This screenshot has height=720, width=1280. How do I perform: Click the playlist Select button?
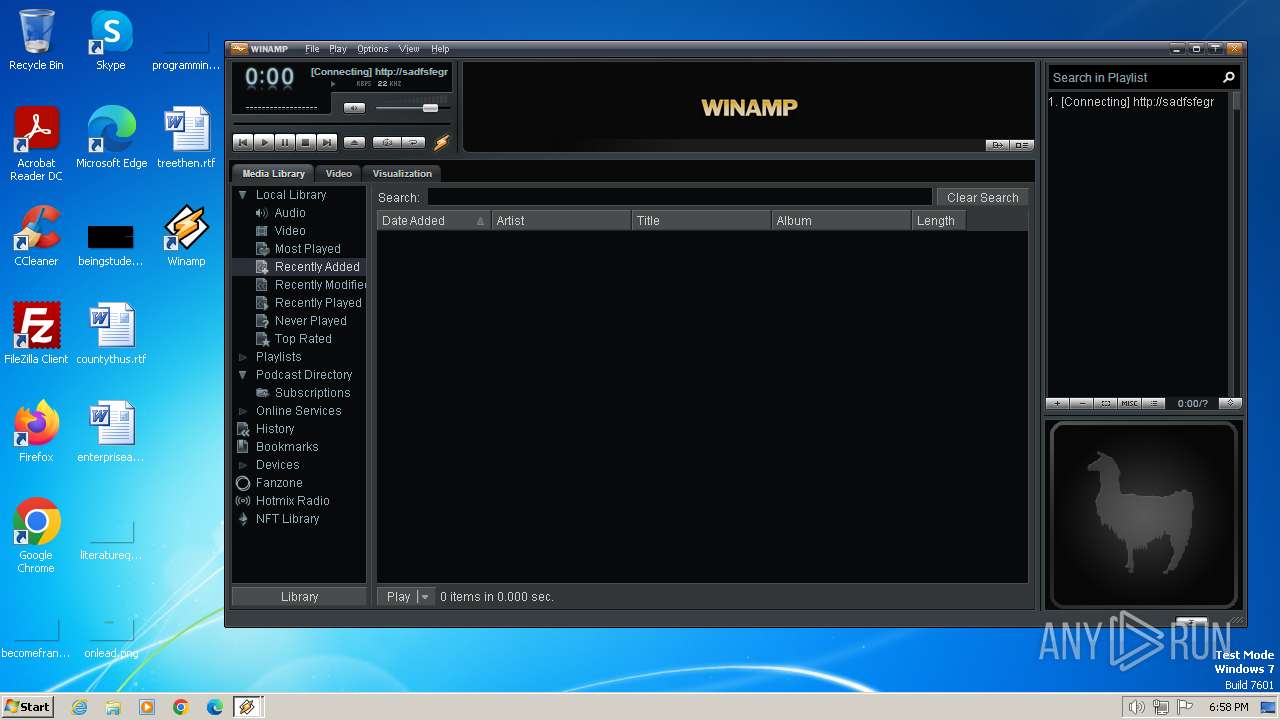[1106, 404]
